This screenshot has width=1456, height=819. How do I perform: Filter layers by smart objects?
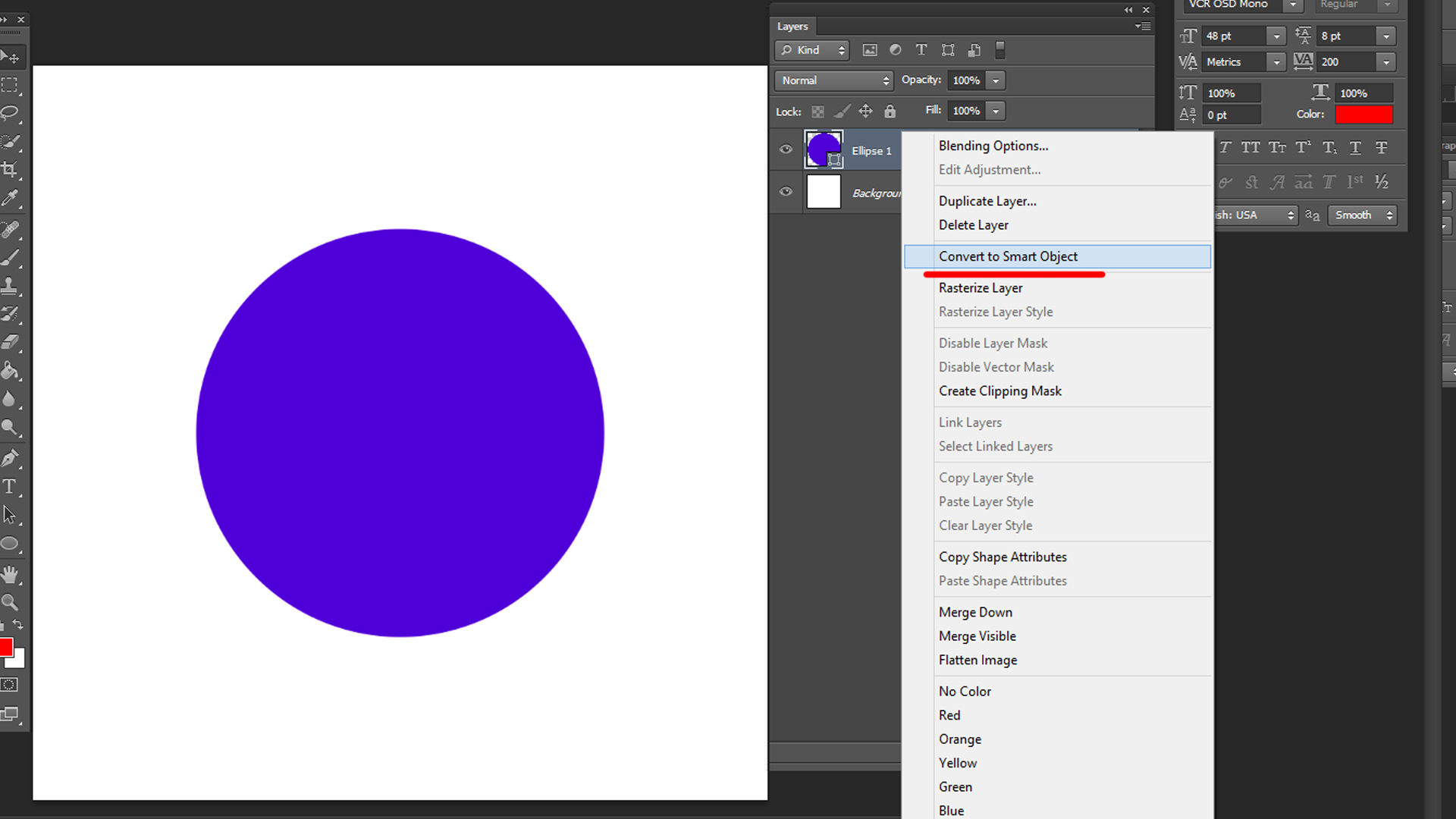[x=974, y=50]
